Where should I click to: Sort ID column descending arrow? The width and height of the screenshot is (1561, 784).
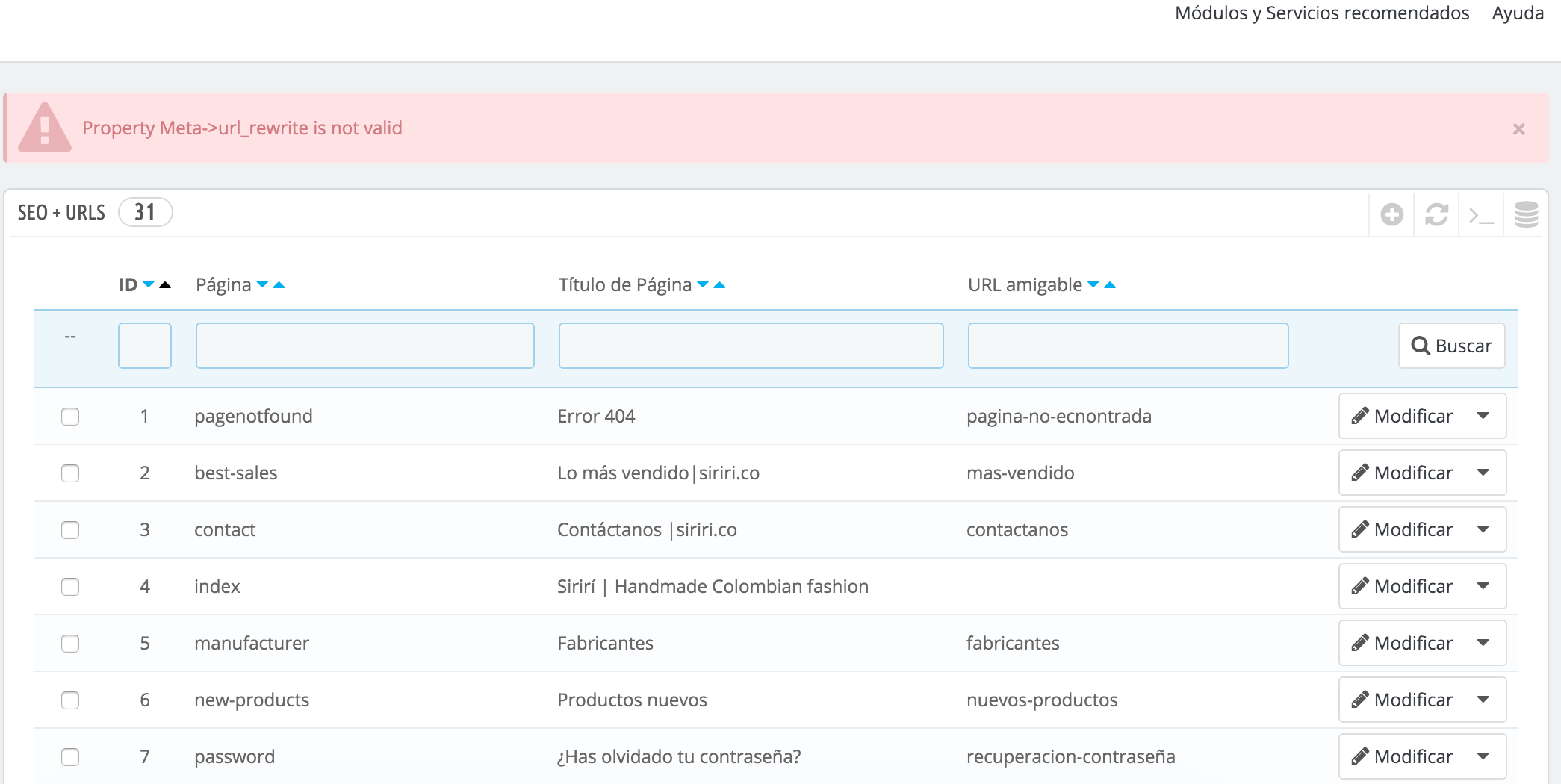[x=149, y=284]
